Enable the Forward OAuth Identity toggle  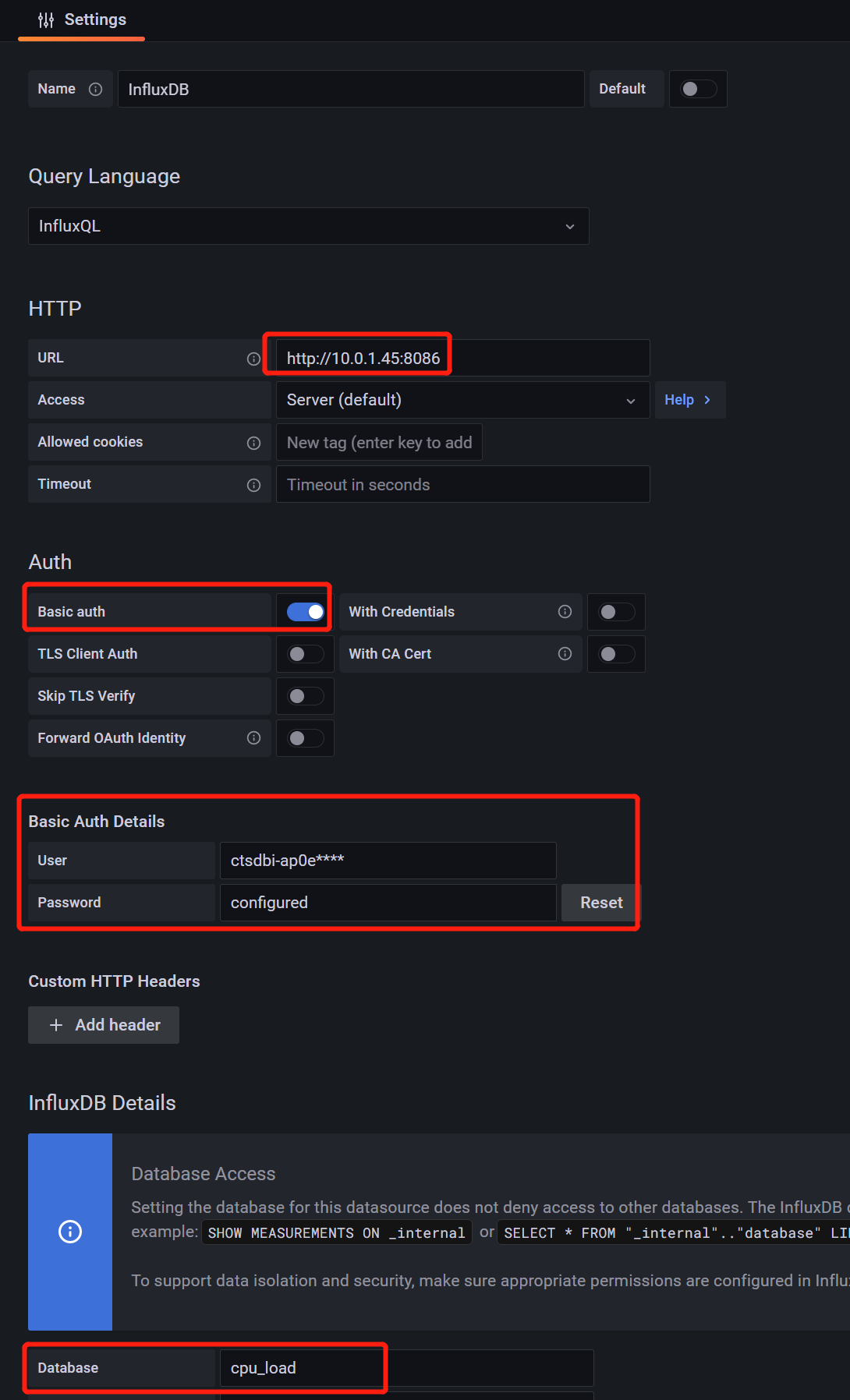(305, 738)
